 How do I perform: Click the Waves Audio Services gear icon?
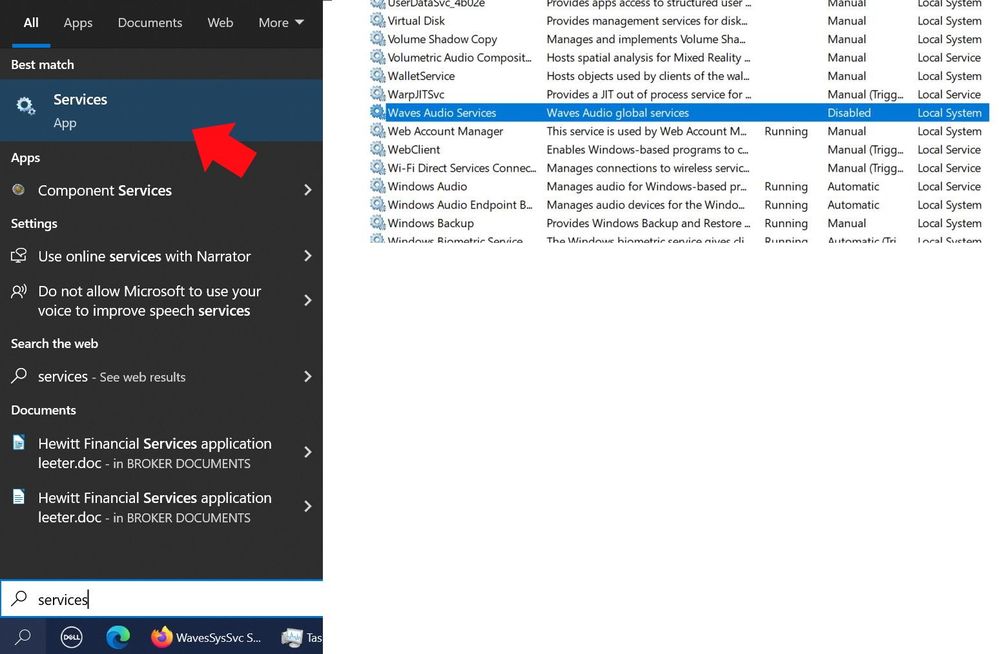click(x=378, y=113)
